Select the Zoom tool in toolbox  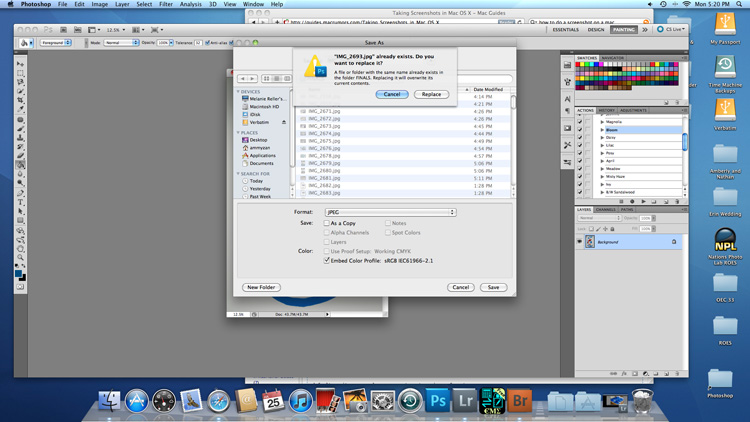tap(20, 257)
